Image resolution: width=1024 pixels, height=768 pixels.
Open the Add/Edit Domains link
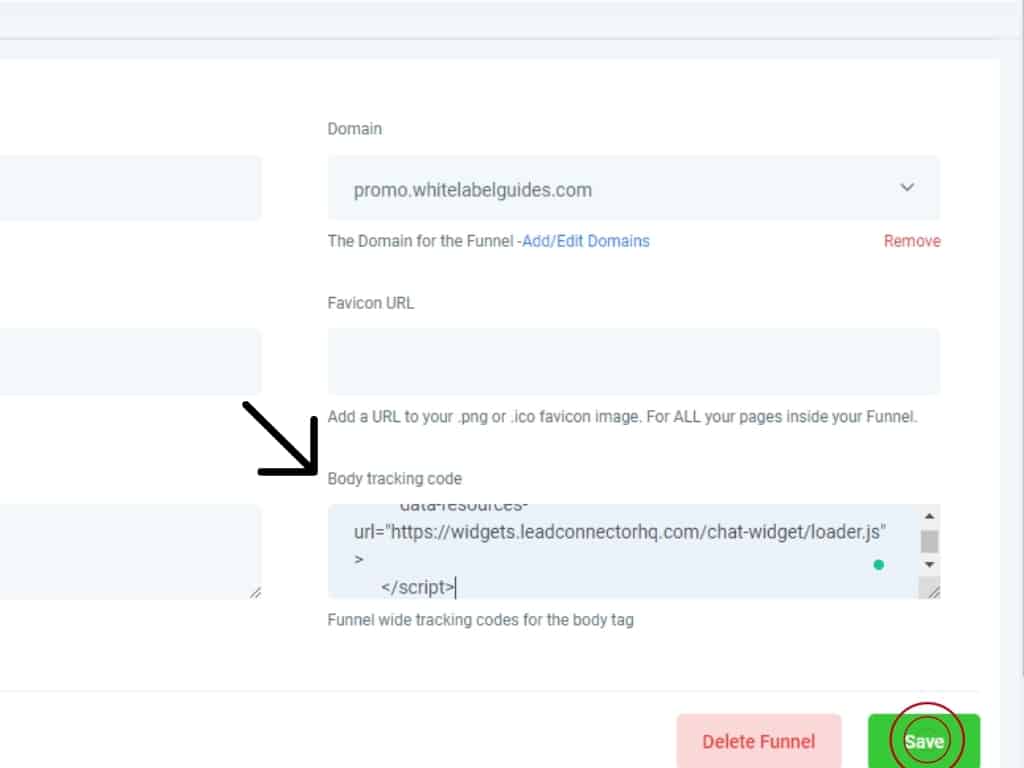pyautogui.click(x=586, y=241)
